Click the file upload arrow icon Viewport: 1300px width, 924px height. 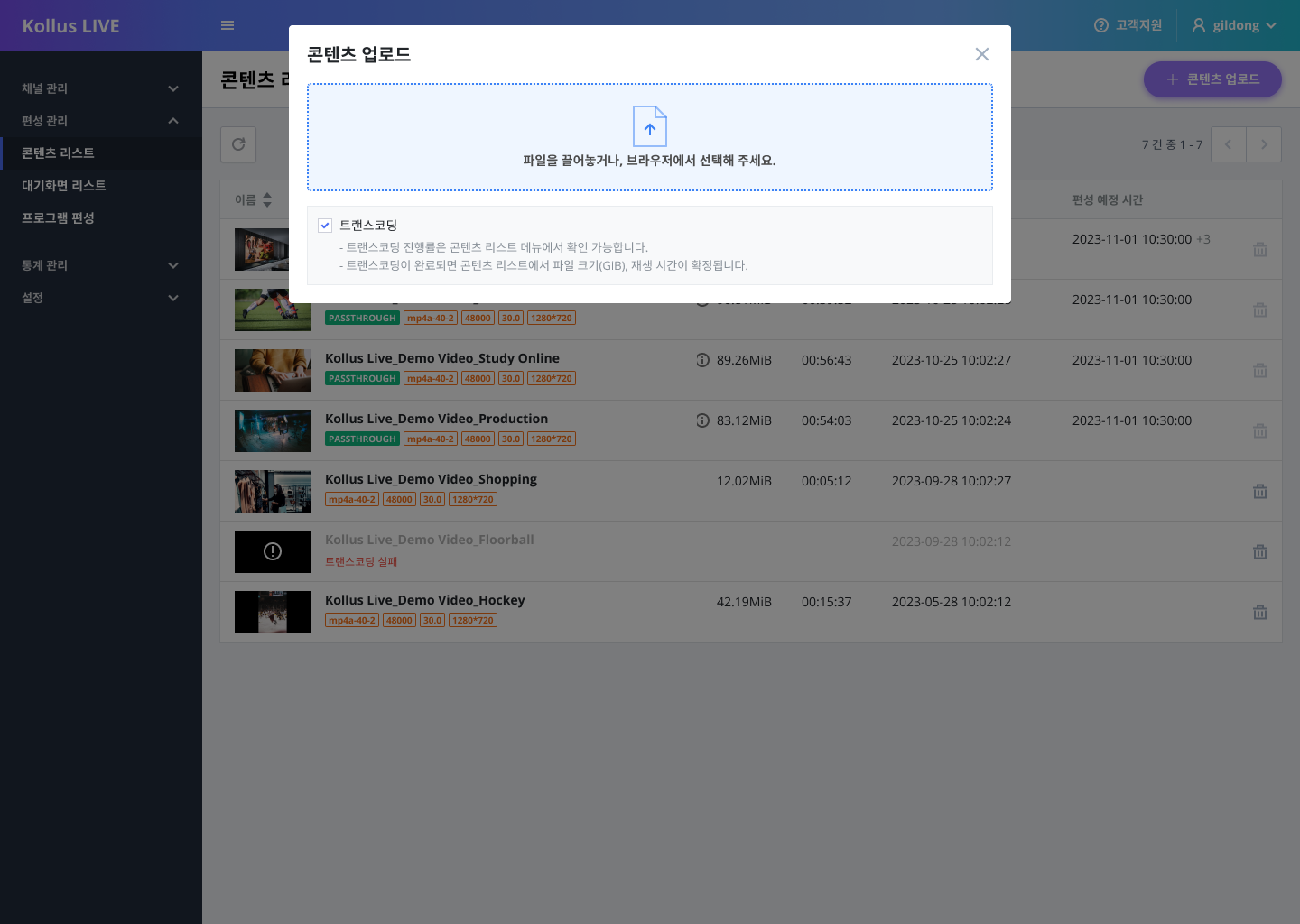[x=649, y=126]
